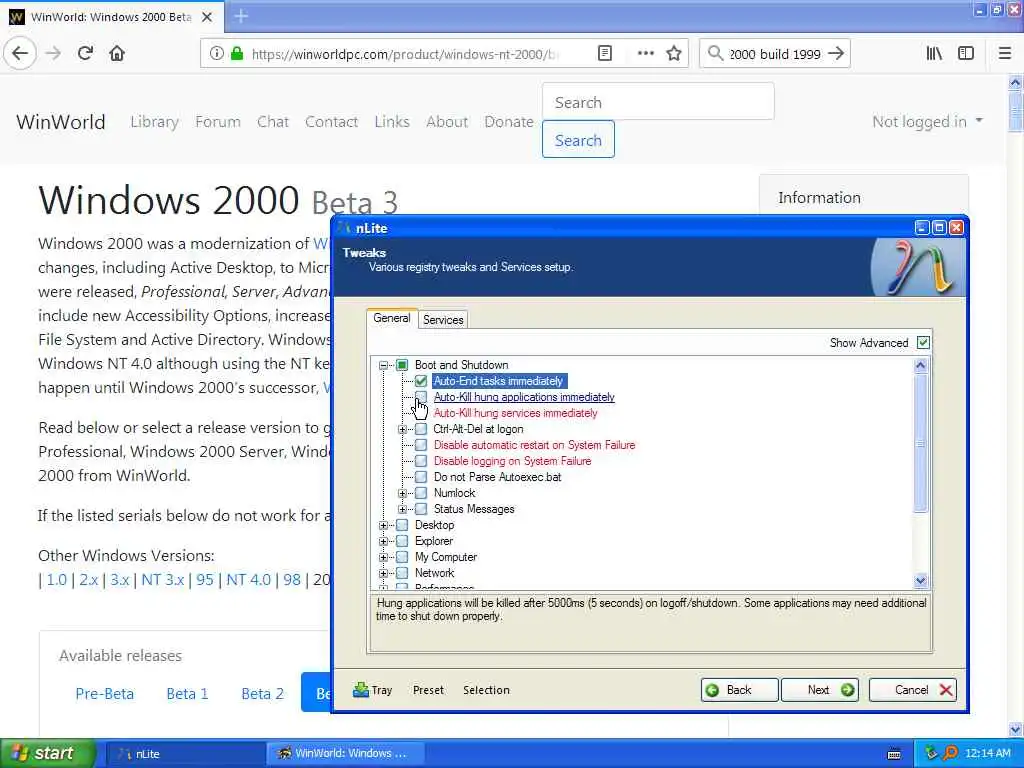Check Do not Parse Autoexec.bat
This screenshot has height=768, width=1024.
point(421,477)
